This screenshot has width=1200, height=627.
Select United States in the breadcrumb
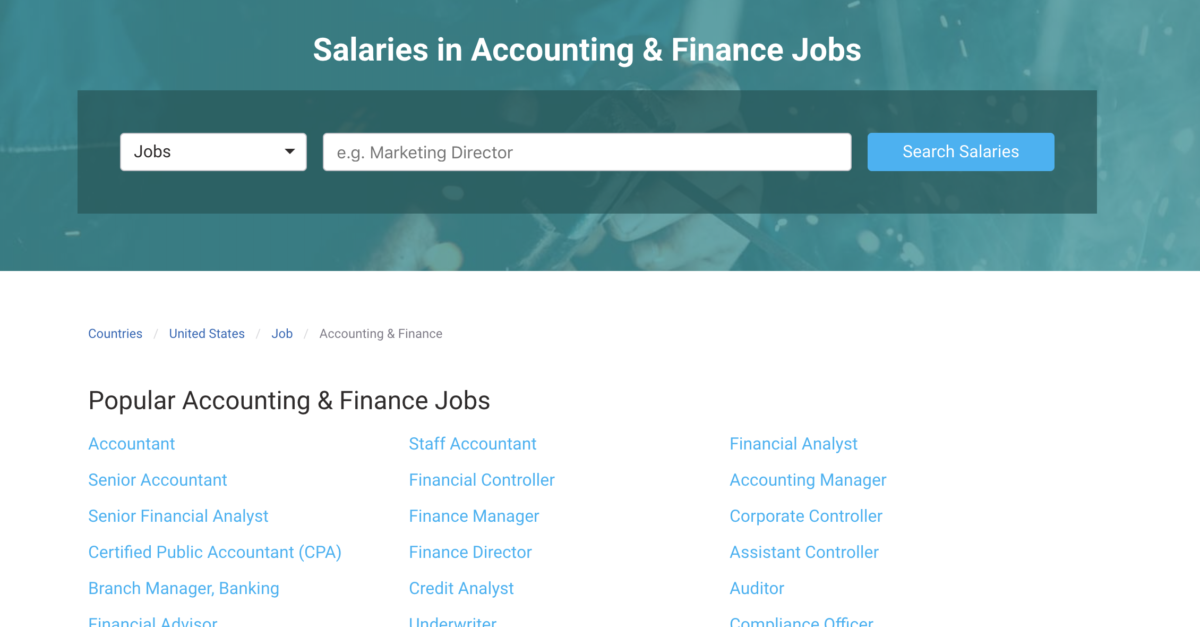(206, 333)
